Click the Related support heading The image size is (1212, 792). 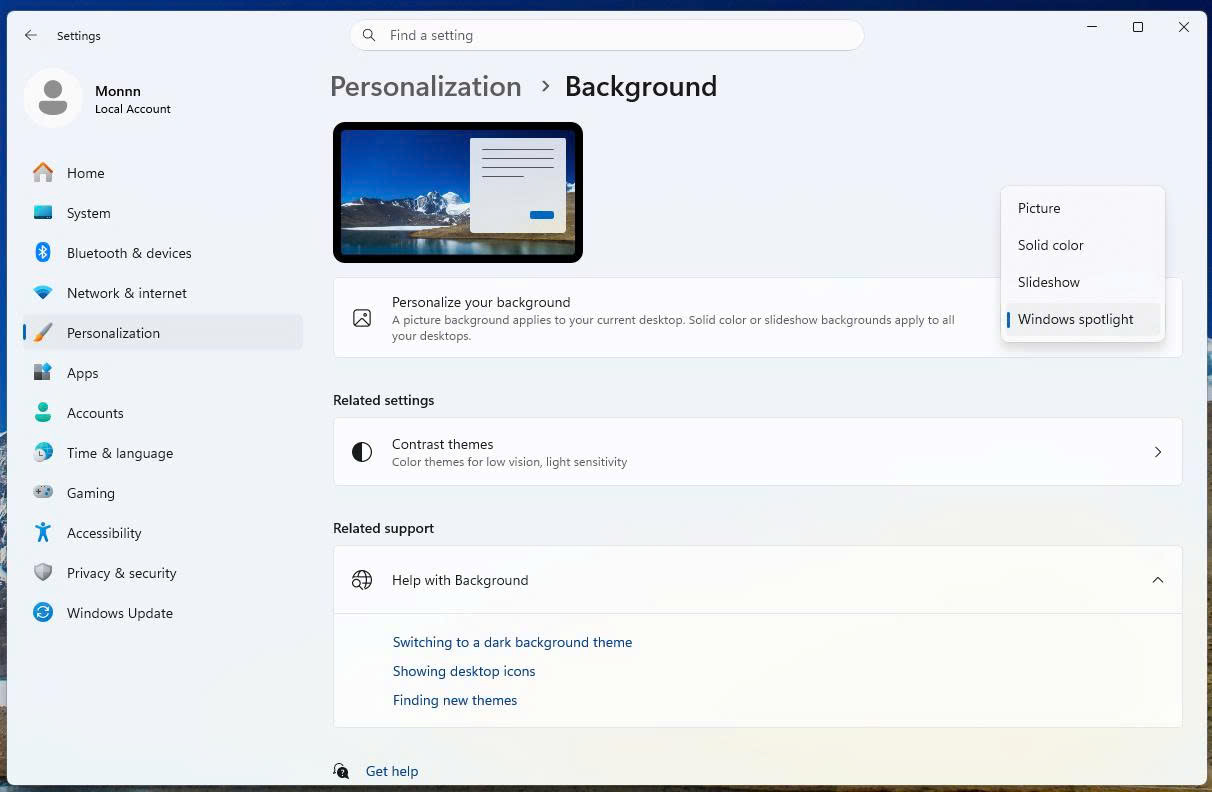[x=384, y=528]
